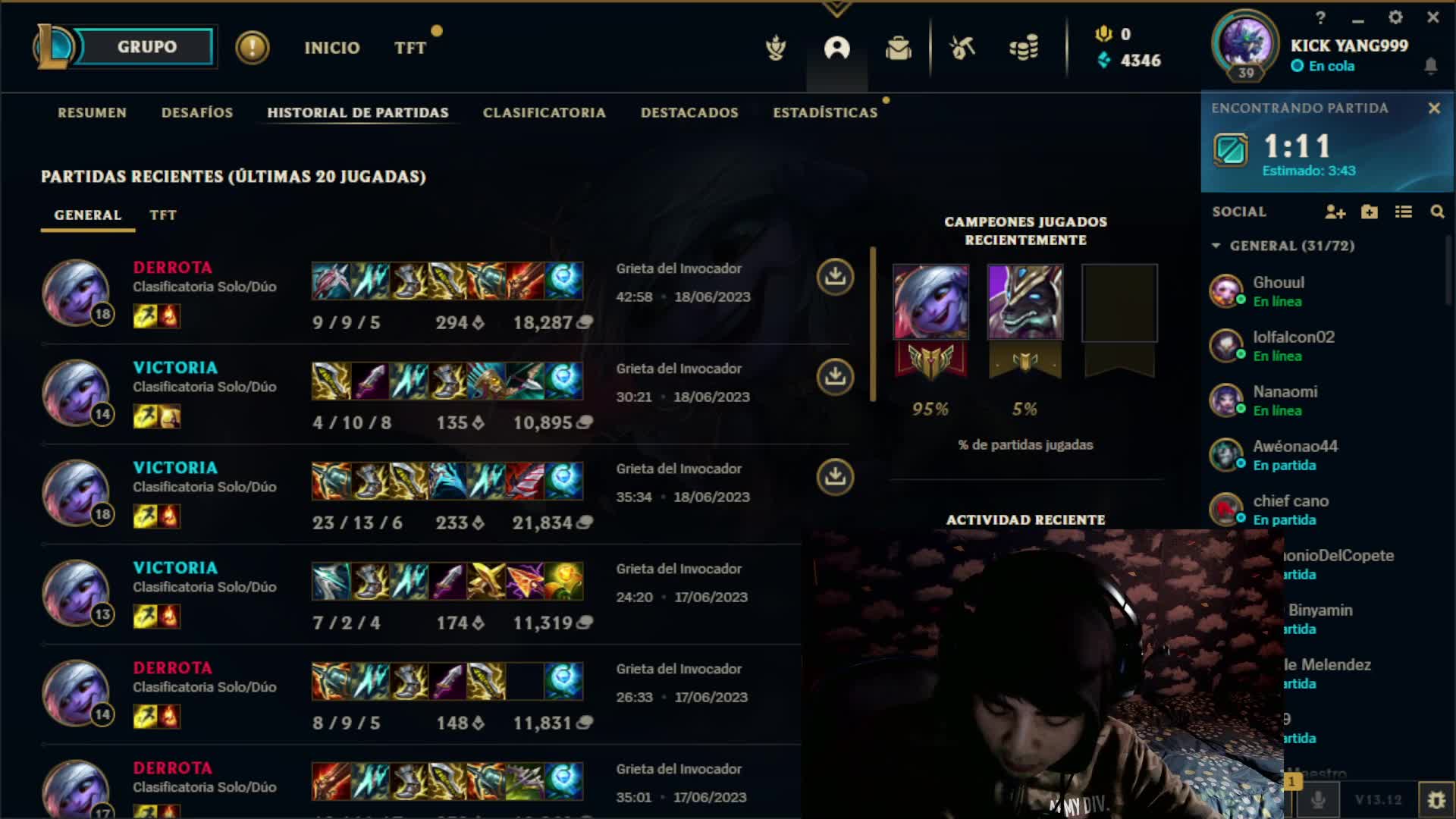Toggle friends list view mode icon
The width and height of the screenshot is (1456, 819).
[x=1403, y=212]
